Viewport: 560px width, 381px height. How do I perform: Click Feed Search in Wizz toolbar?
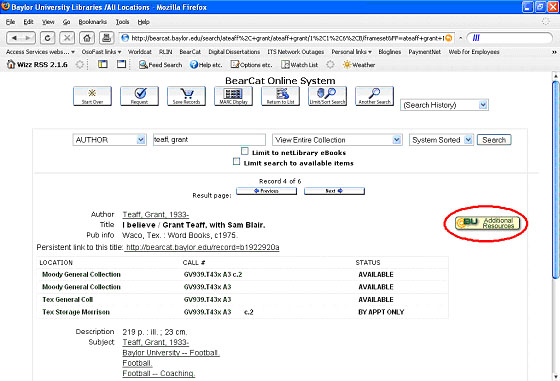pyautogui.click(x=160, y=65)
